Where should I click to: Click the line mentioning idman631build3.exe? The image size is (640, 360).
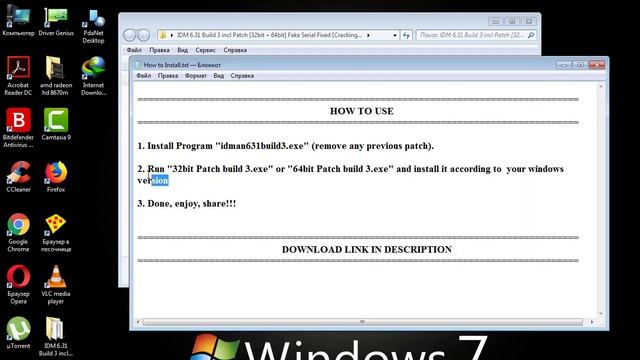[286, 146]
